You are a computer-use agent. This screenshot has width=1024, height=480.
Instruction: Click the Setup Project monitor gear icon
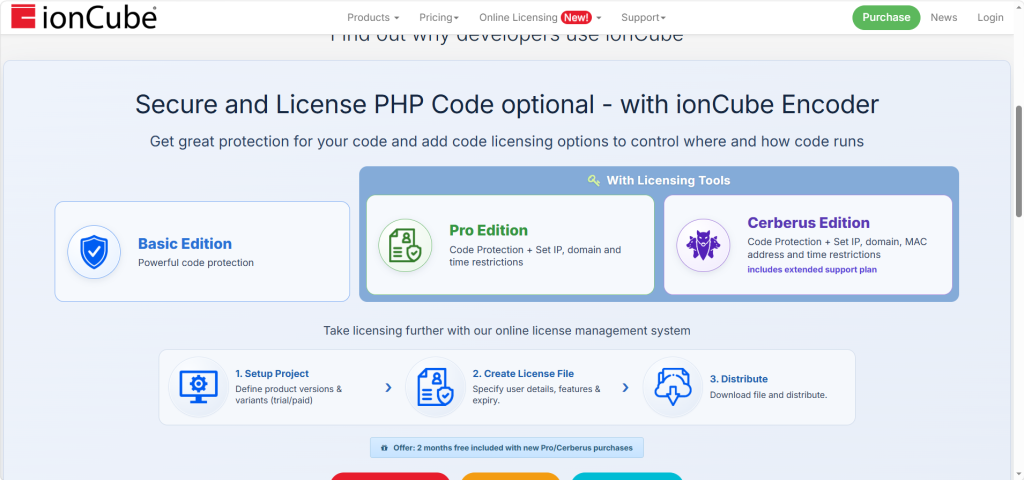pos(199,387)
